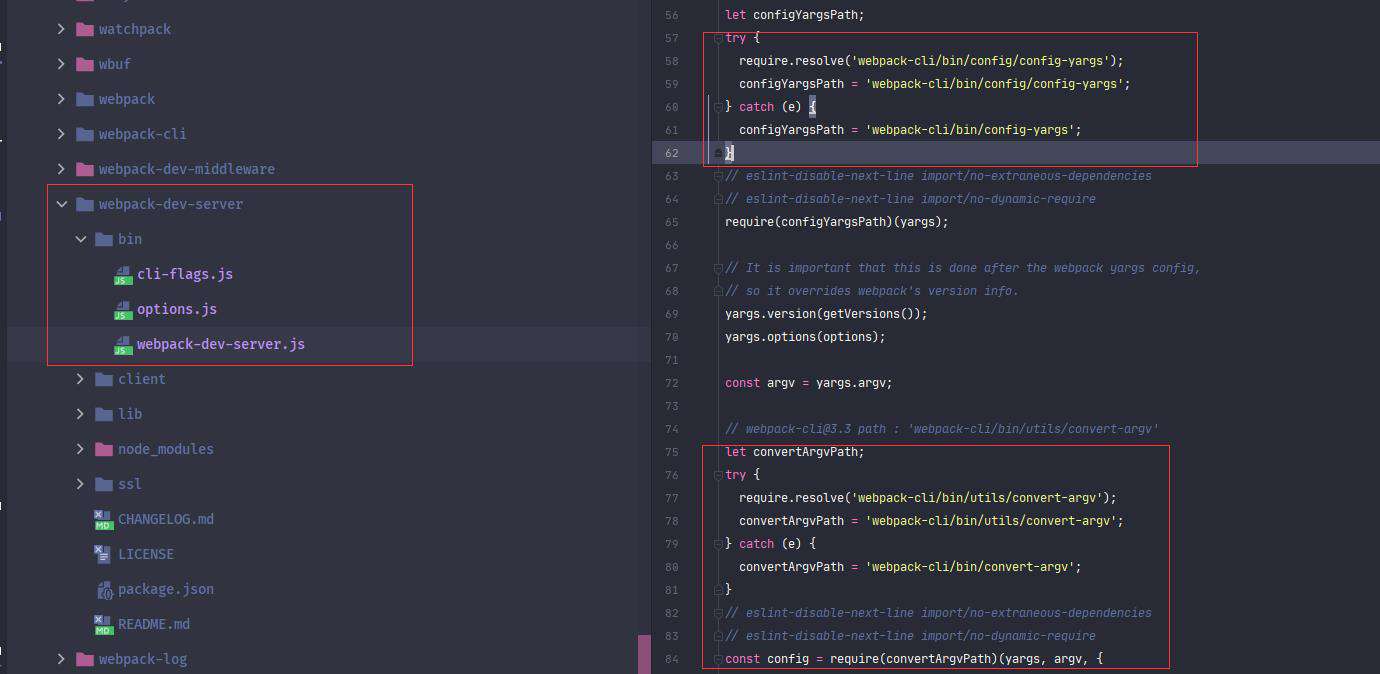Screen dimensions: 1380x674
Task: Fold the comment block at line 63
Action: click(x=717, y=176)
